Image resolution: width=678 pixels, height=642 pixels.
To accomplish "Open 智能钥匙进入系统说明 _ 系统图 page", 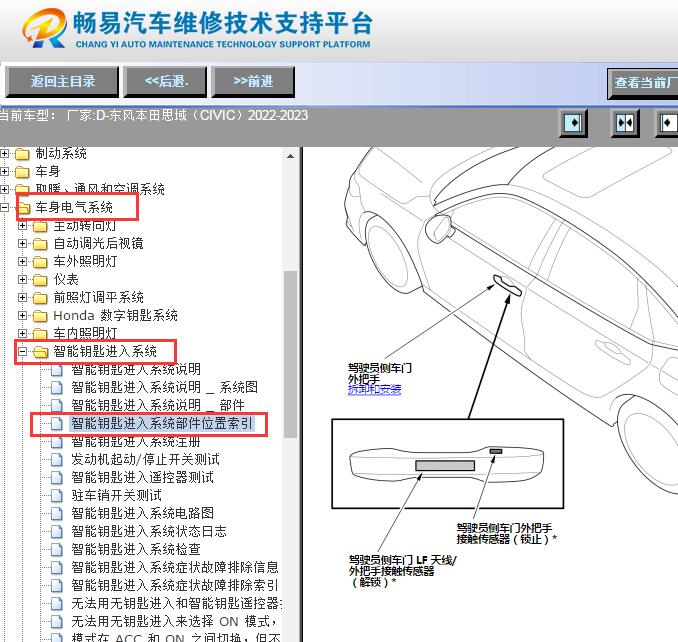I will [164, 387].
